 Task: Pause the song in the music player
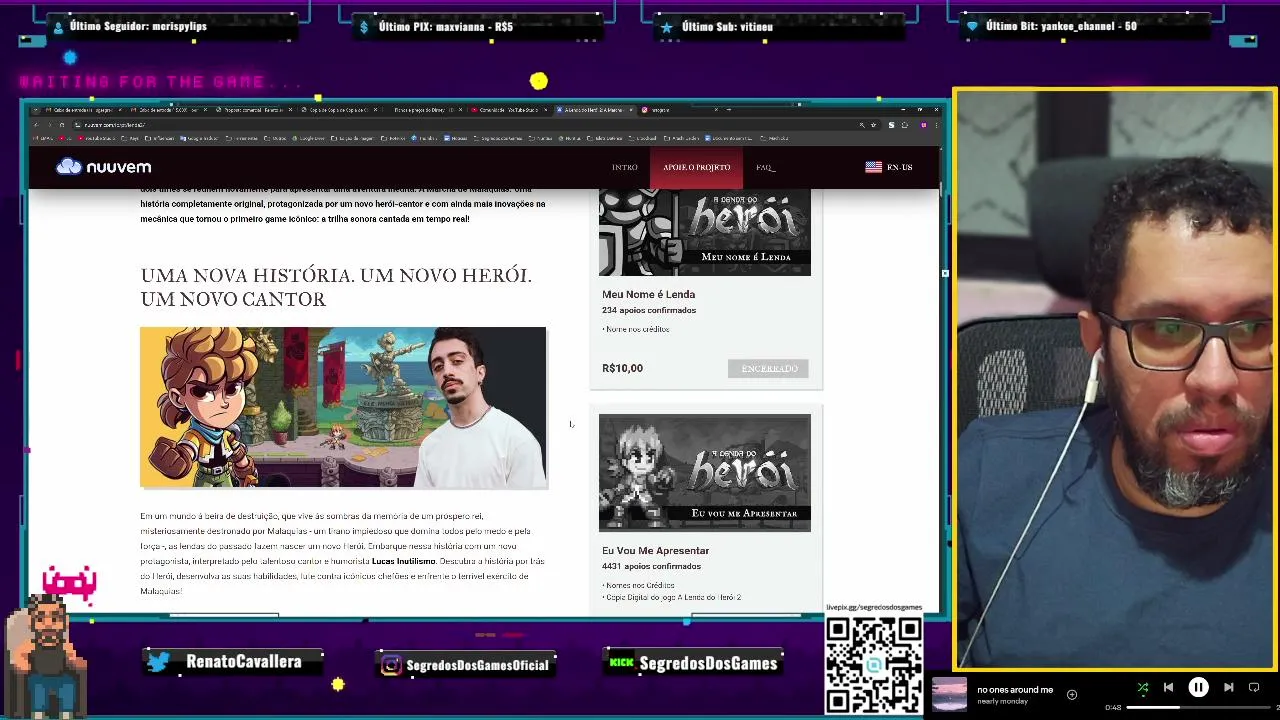click(x=1198, y=687)
